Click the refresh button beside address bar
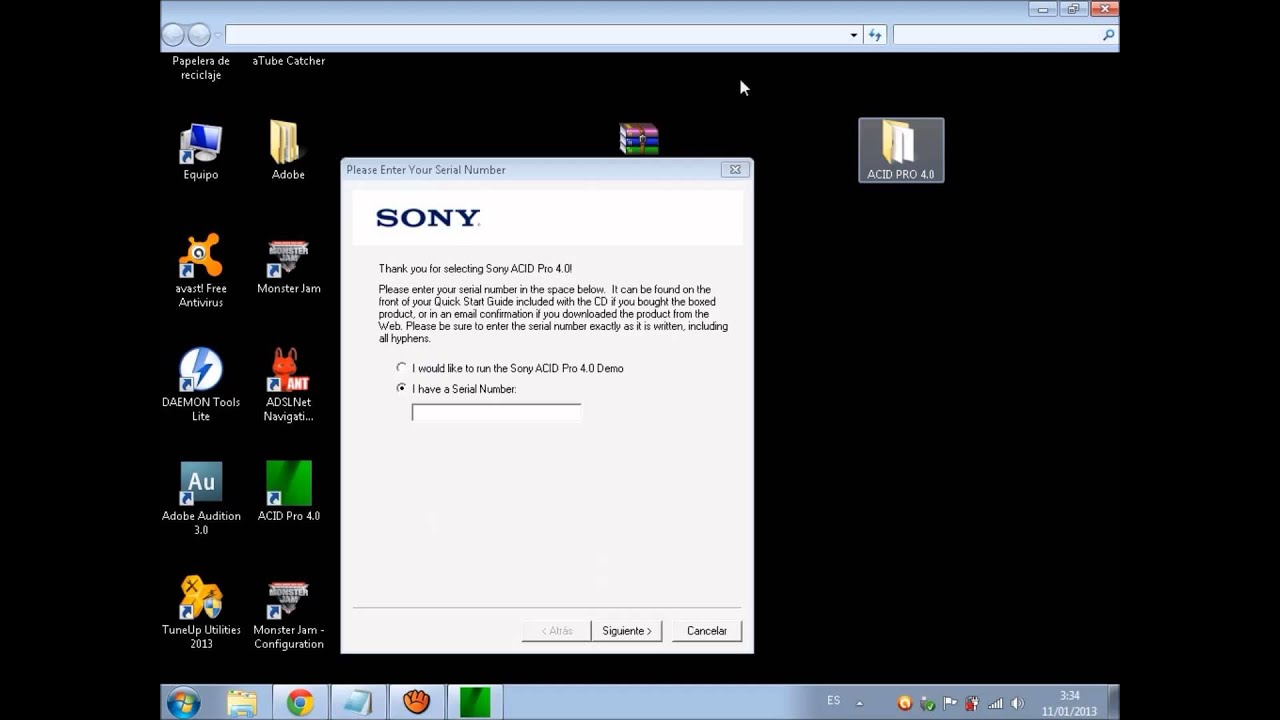The height and width of the screenshot is (720, 1280). (875, 35)
